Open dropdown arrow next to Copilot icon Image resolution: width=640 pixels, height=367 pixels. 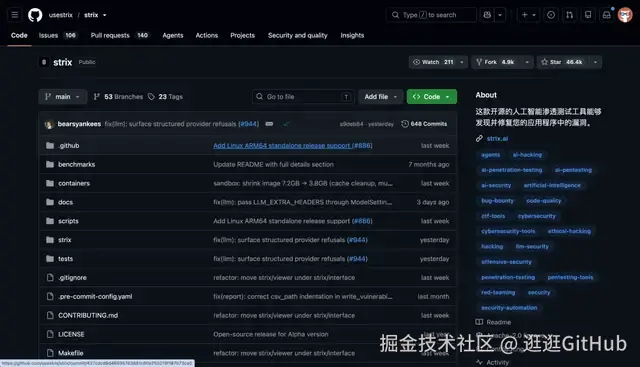(500, 15)
